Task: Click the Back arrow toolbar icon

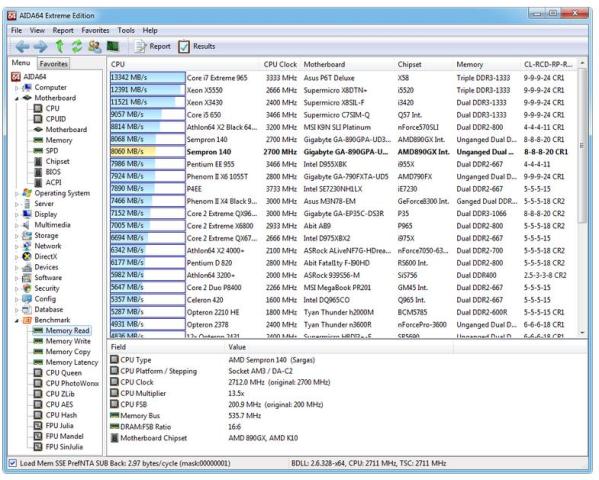Action: coord(23,47)
